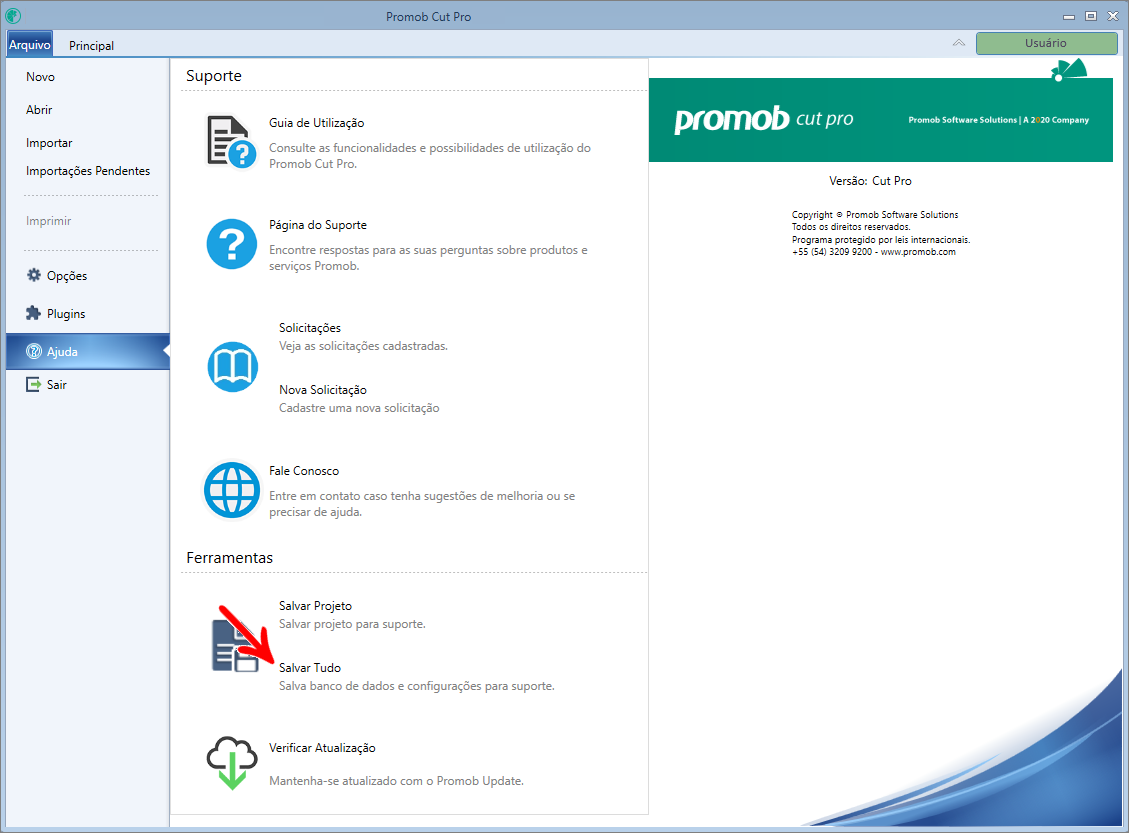Screen dimensions: 1129x839
Task: Click the Ferramentas section heading
Action: click(x=230, y=558)
